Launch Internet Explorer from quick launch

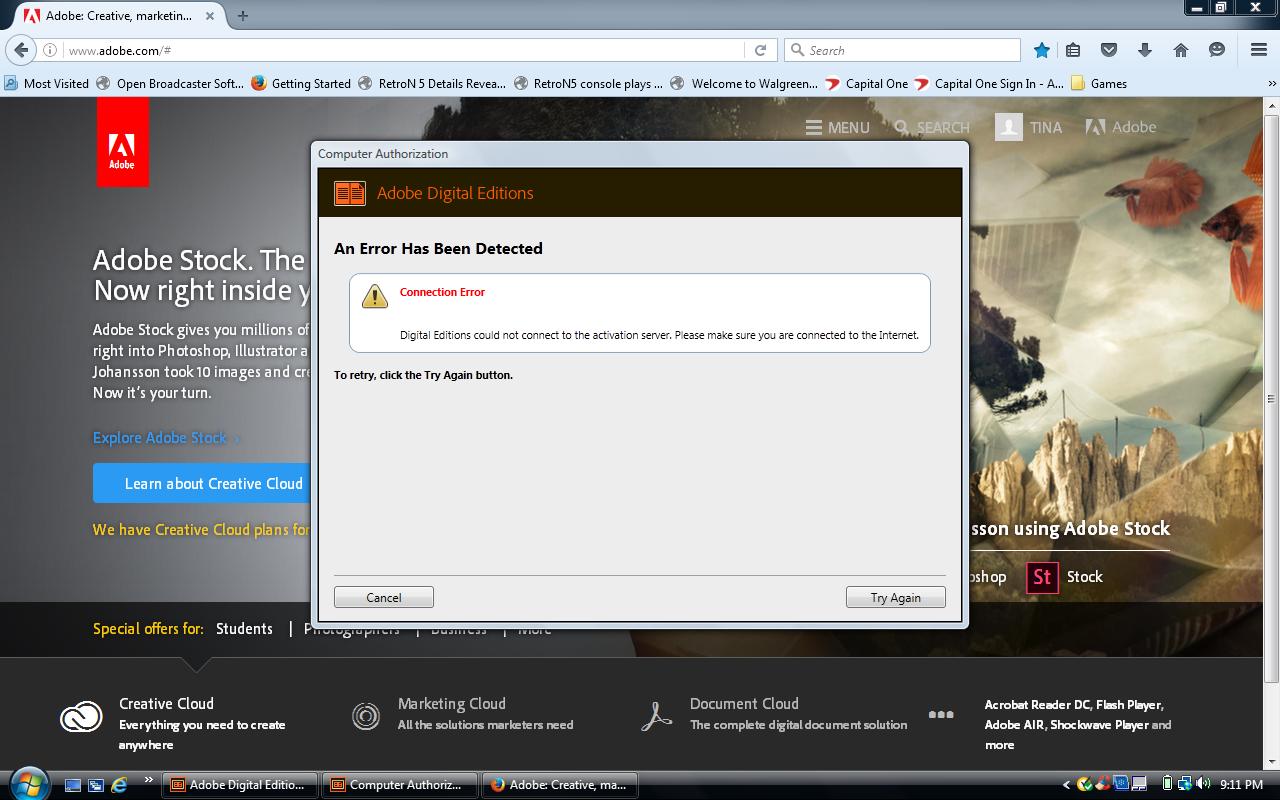point(119,785)
